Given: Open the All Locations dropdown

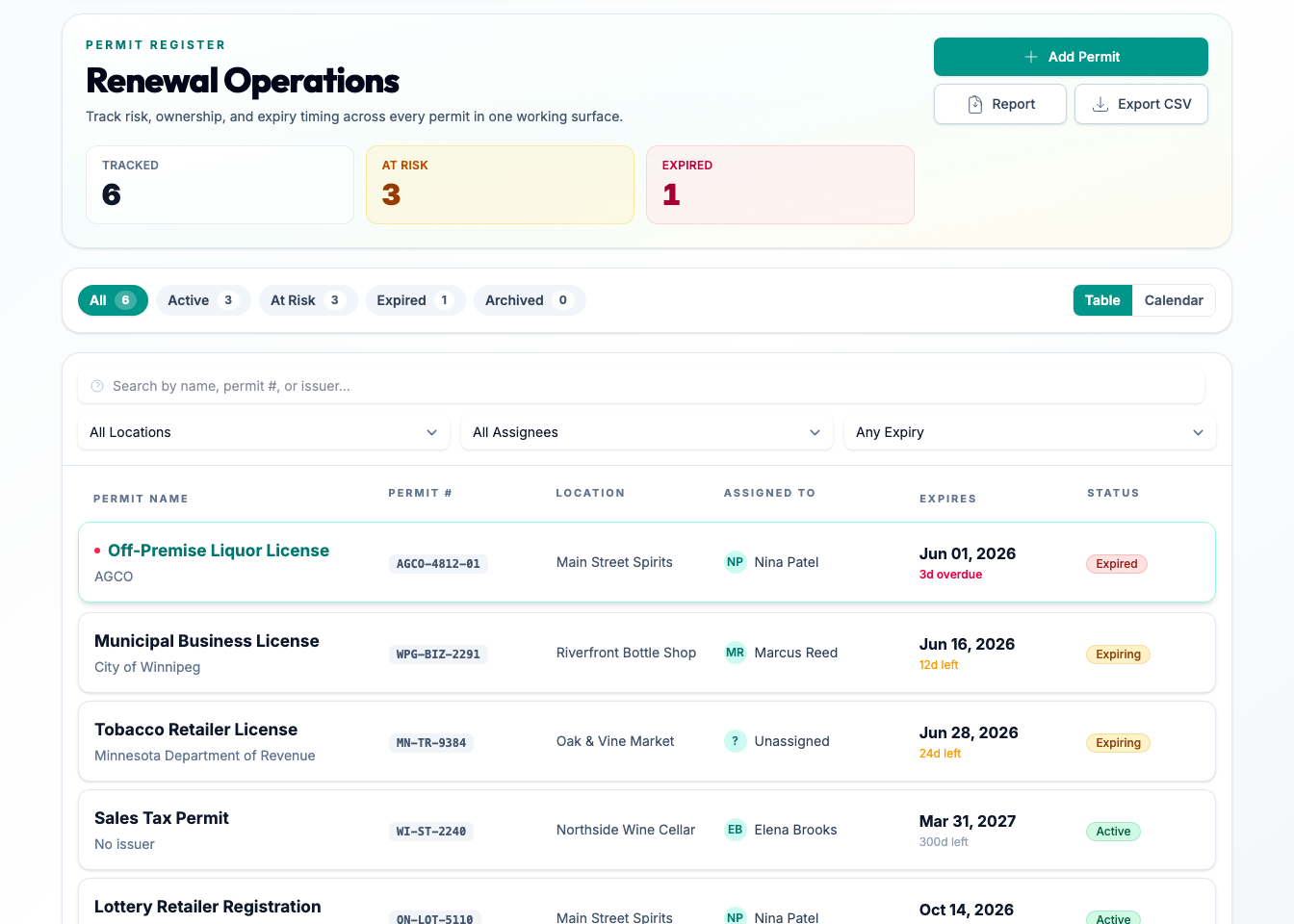Looking at the screenshot, I should coord(264,432).
